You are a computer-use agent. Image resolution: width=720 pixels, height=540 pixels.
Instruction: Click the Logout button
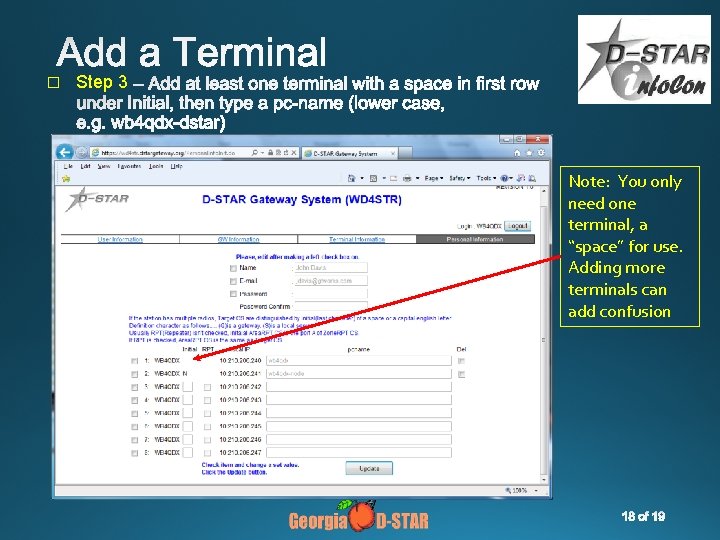[x=518, y=226]
